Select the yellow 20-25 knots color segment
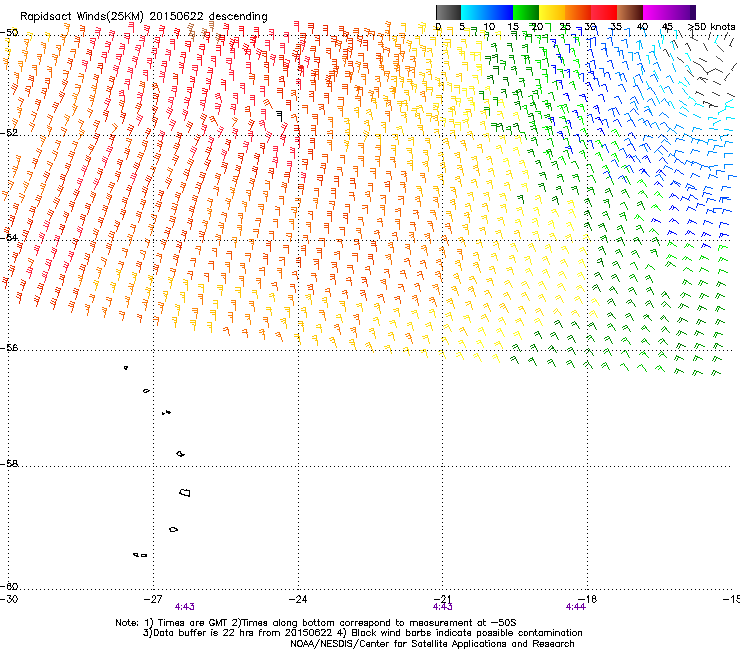The width and height of the screenshot is (740, 650). (x=552, y=12)
